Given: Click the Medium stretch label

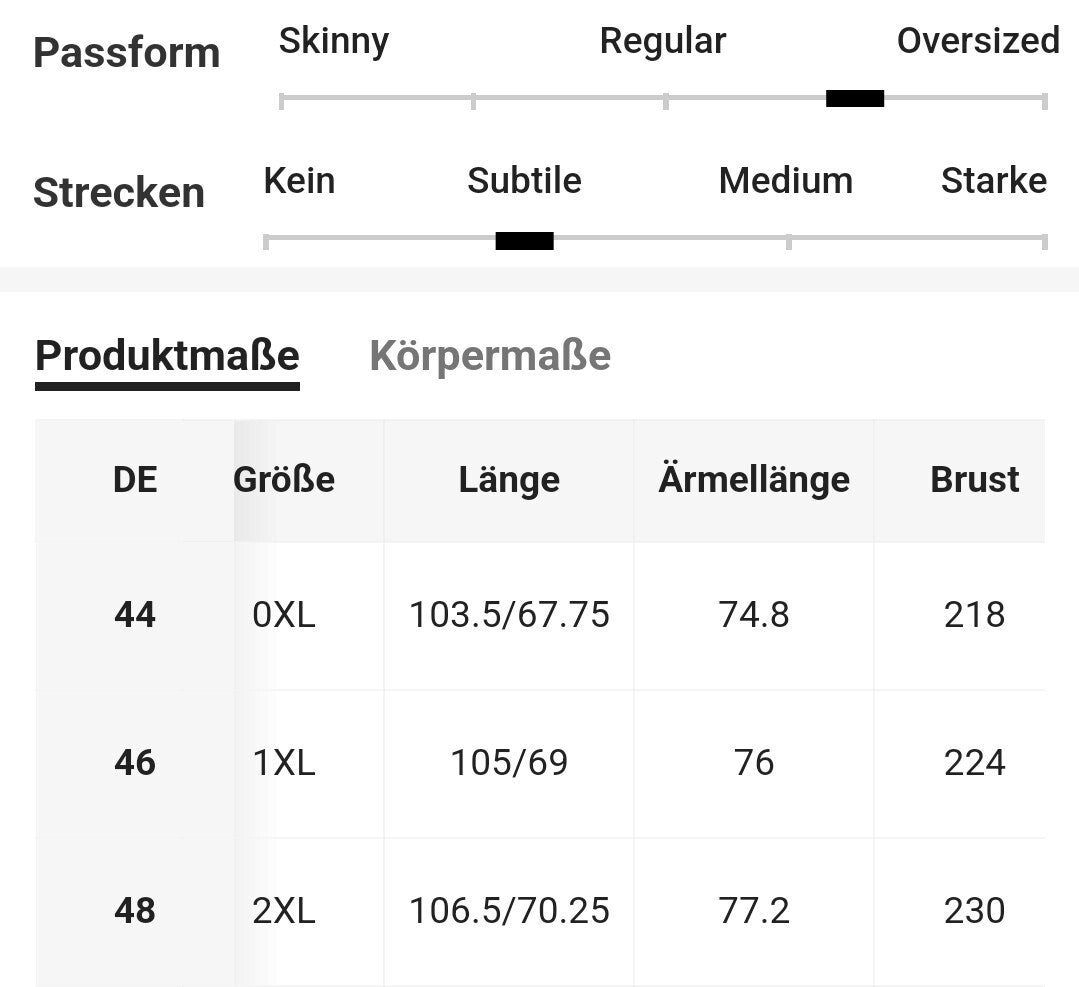Looking at the screenshot, I should (x=785, y=182).
